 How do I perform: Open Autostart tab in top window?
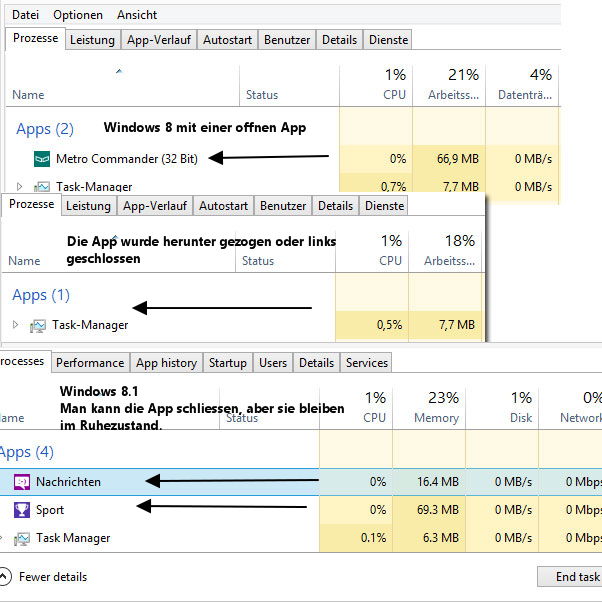(x=228, y=40)
